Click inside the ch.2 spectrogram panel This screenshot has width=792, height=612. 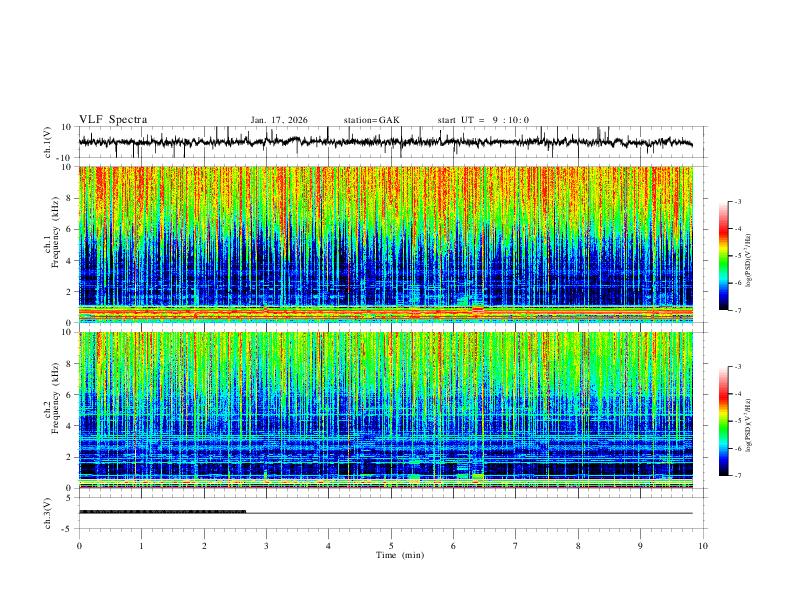coord(386,410)
